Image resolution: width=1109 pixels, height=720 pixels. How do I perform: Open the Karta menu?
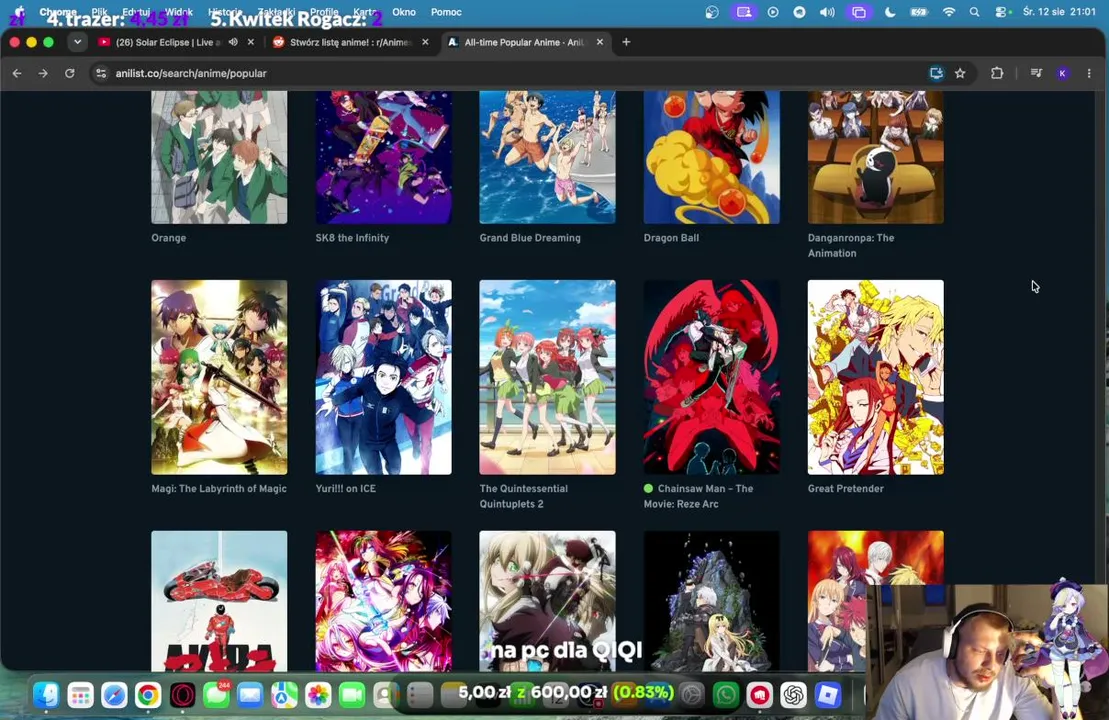(x=365, y=12)
